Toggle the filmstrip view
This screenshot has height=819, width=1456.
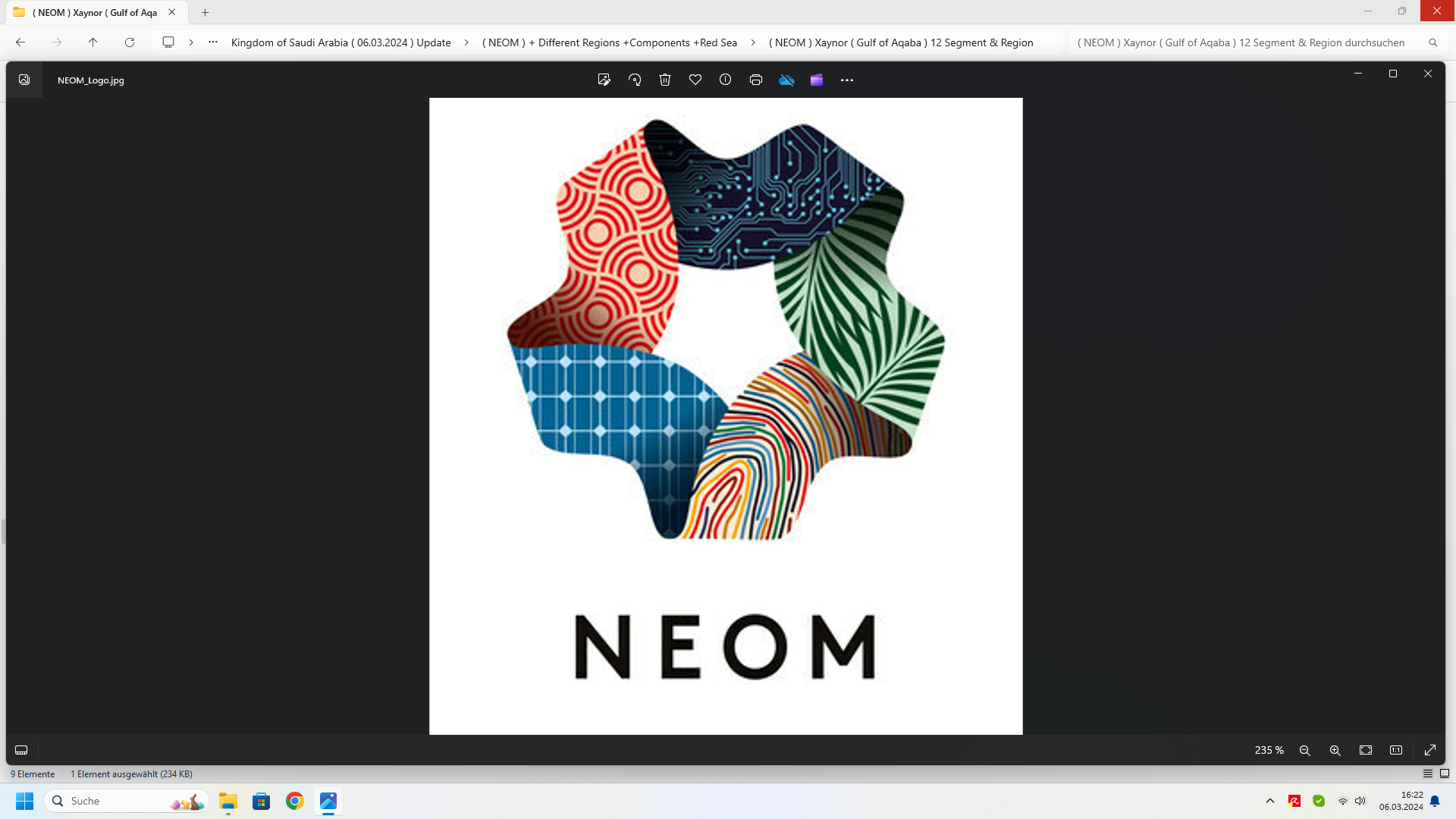pos(21,750)
